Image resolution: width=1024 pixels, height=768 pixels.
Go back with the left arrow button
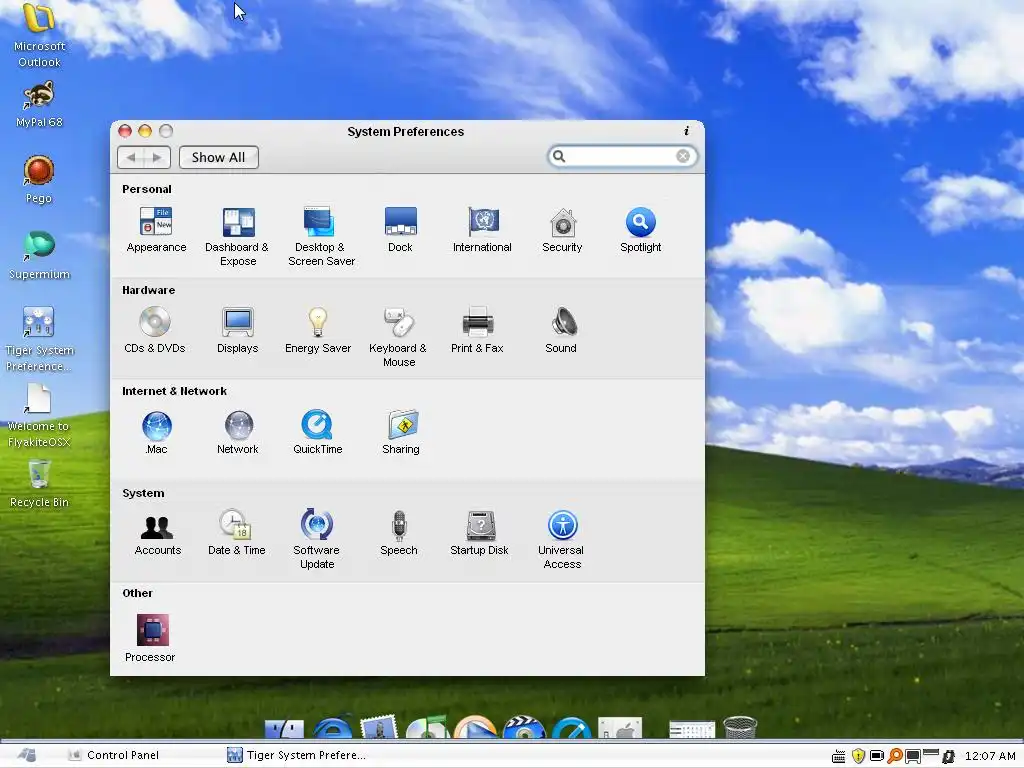click(131, 157)
